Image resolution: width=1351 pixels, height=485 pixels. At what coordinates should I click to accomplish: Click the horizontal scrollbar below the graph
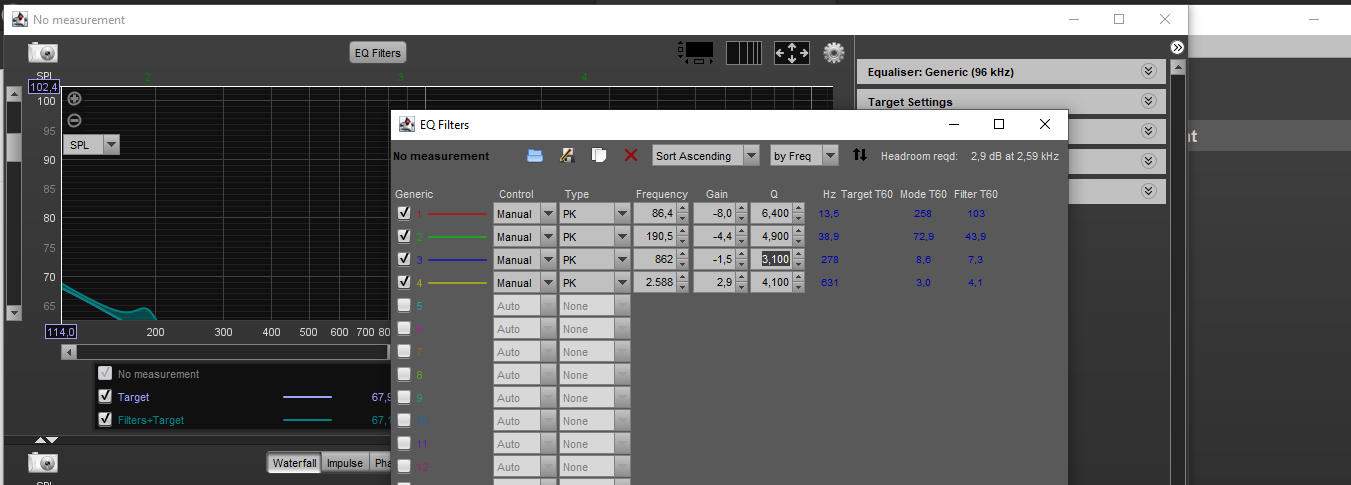[225, 352]
